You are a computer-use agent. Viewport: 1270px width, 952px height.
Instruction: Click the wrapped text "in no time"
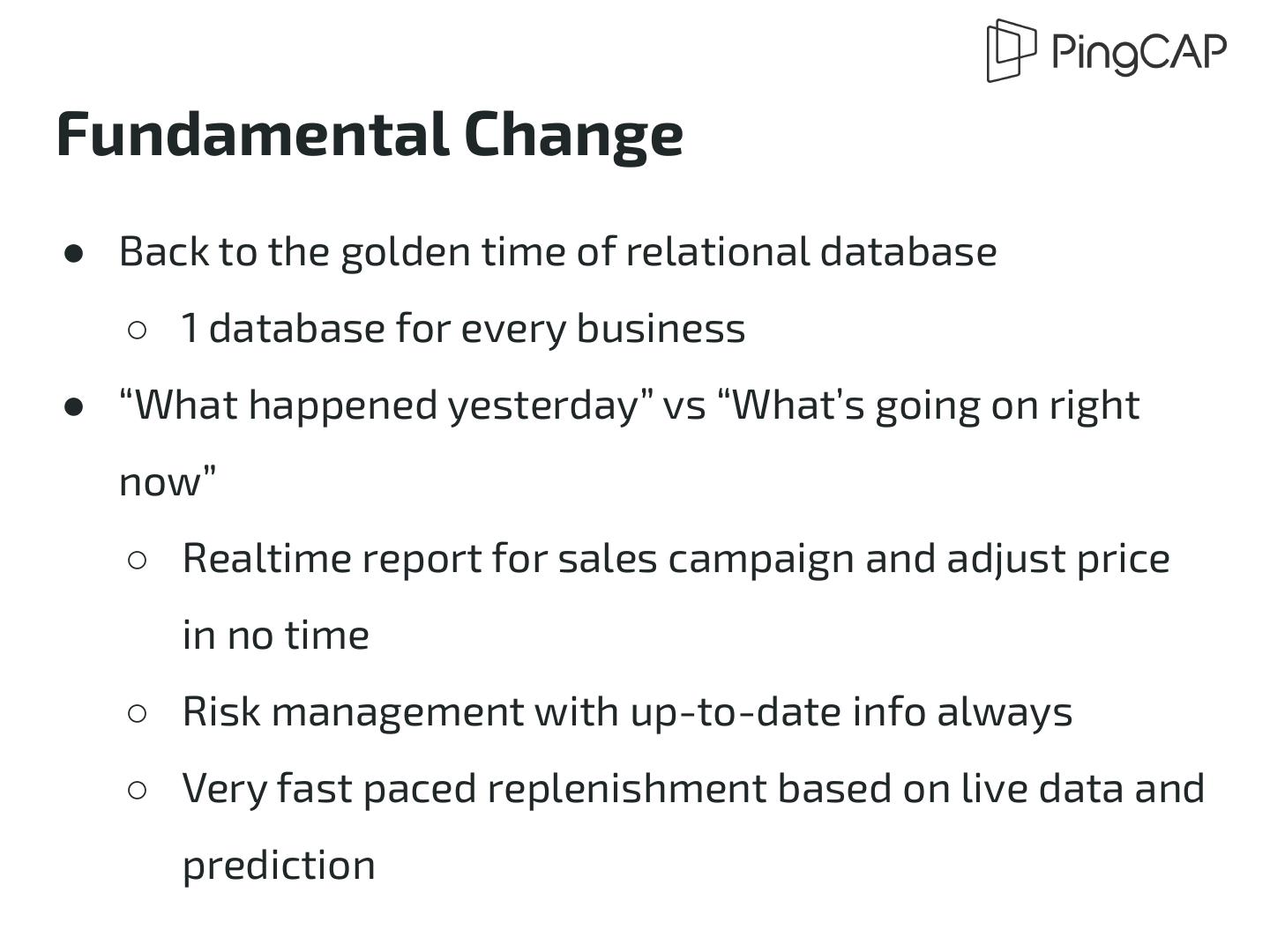[x=276, y=636]
